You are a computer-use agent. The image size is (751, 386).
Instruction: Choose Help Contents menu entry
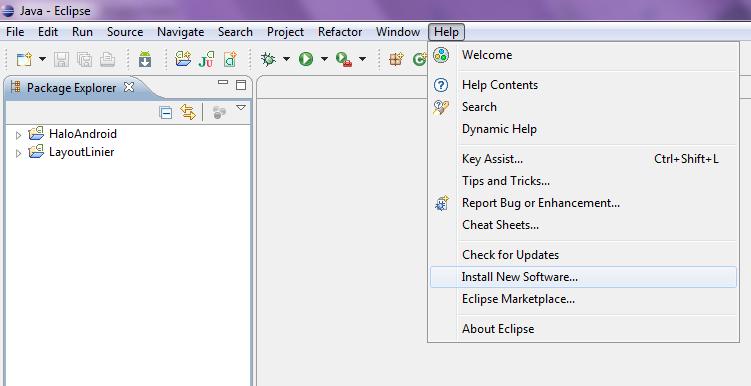583,85
